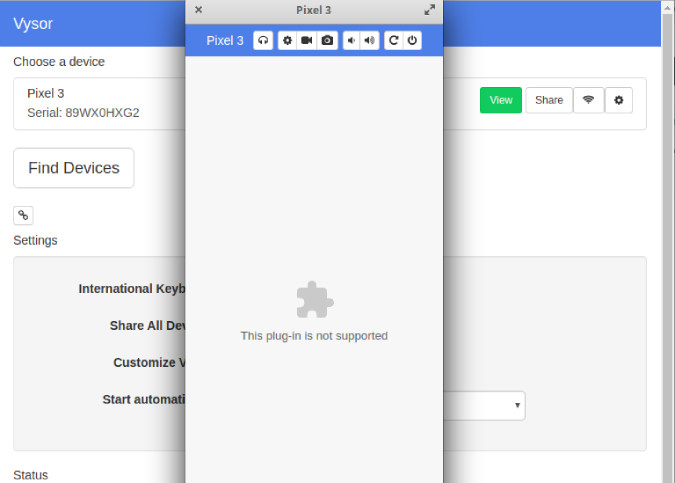This screenshot has width=675, height=483.
Task: Take a screenshot with the camera icon
Action: click(327, 40)
